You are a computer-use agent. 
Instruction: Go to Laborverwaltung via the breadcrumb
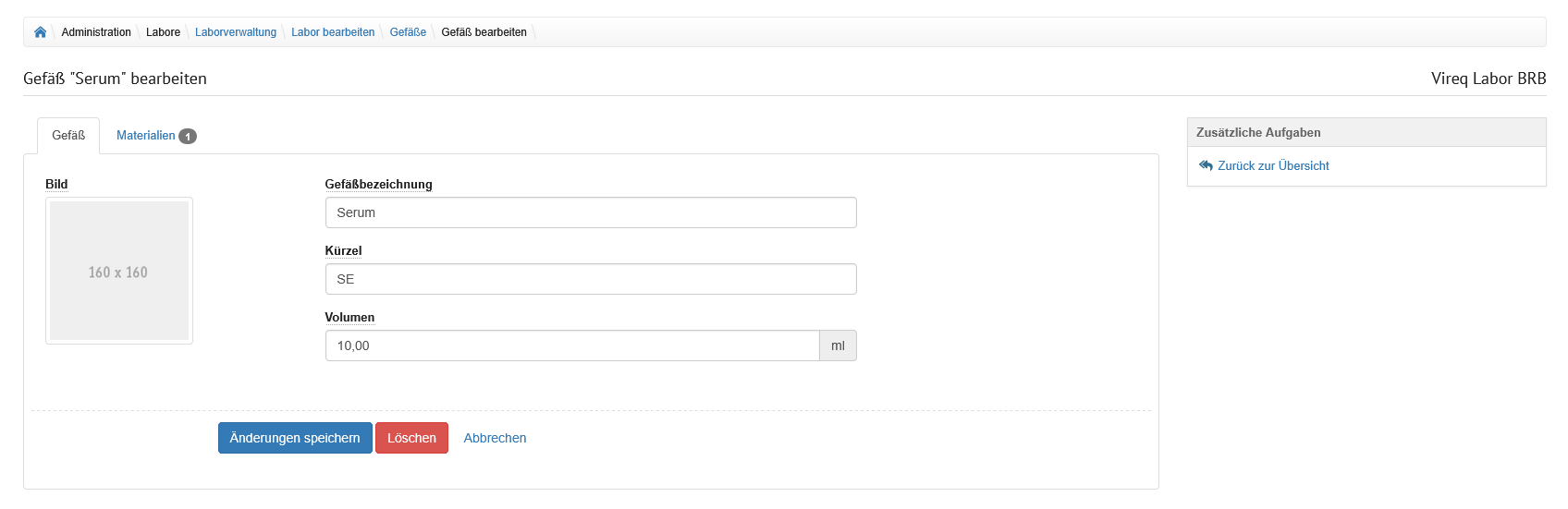coord(236,32)
